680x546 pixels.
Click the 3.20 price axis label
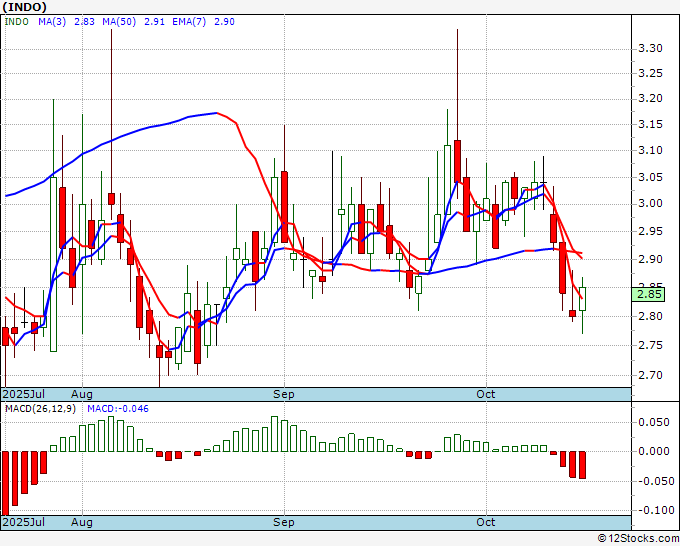point(651,98)
